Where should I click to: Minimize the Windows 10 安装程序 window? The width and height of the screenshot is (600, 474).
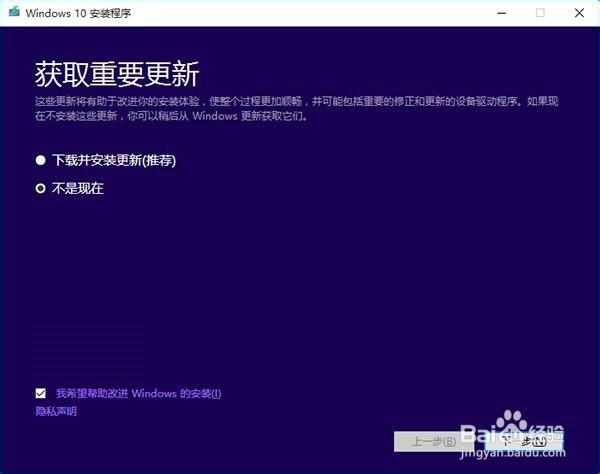(502, 13)
